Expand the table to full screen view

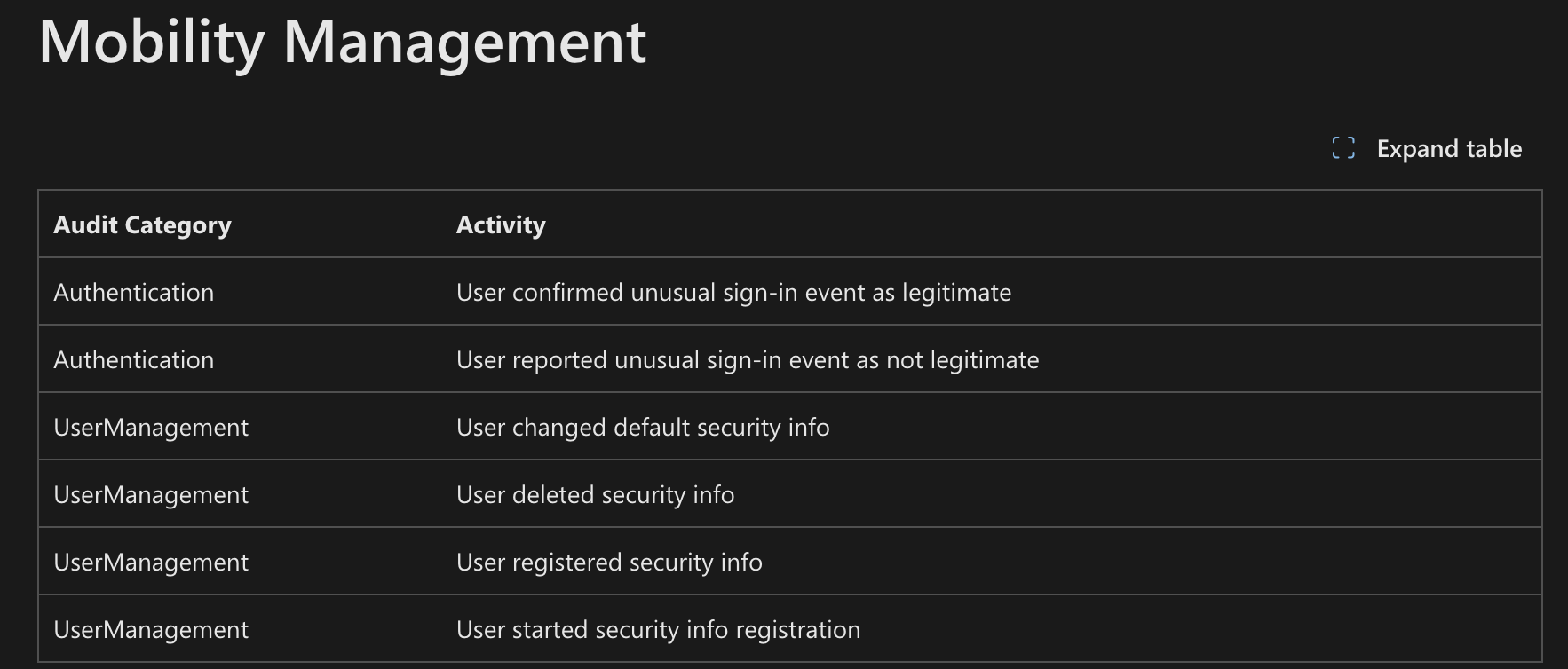tap(1447, 148)
